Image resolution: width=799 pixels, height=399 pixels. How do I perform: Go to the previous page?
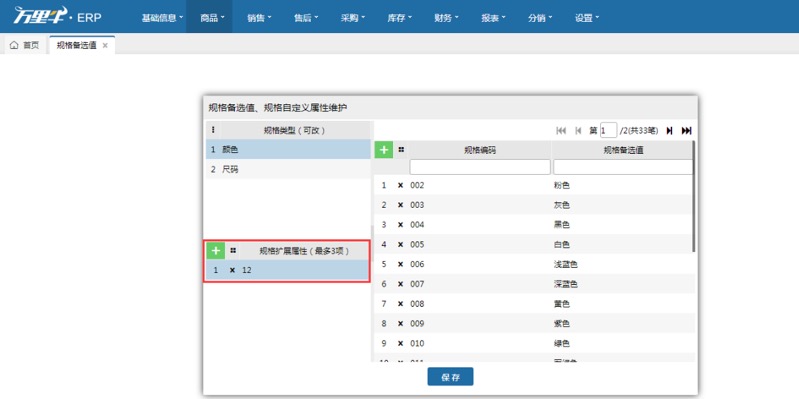click(x=578, y=131)
